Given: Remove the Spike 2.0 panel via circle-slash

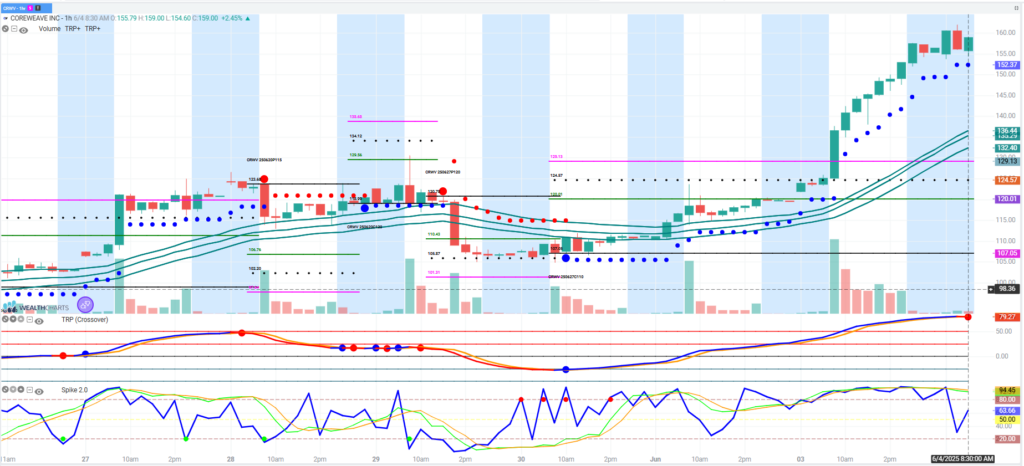Looking at the screenshot, I should point(5,390).
